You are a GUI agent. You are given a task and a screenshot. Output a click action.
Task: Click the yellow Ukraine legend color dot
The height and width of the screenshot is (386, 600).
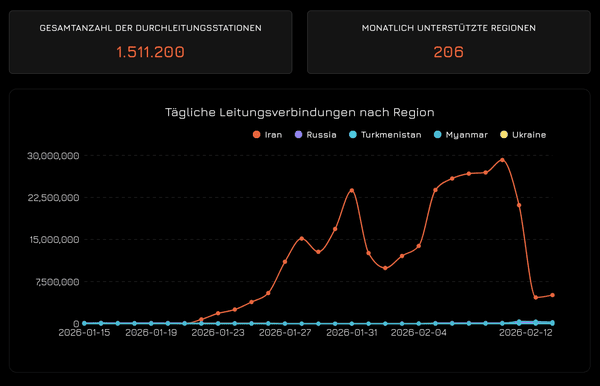click(504, 135)
